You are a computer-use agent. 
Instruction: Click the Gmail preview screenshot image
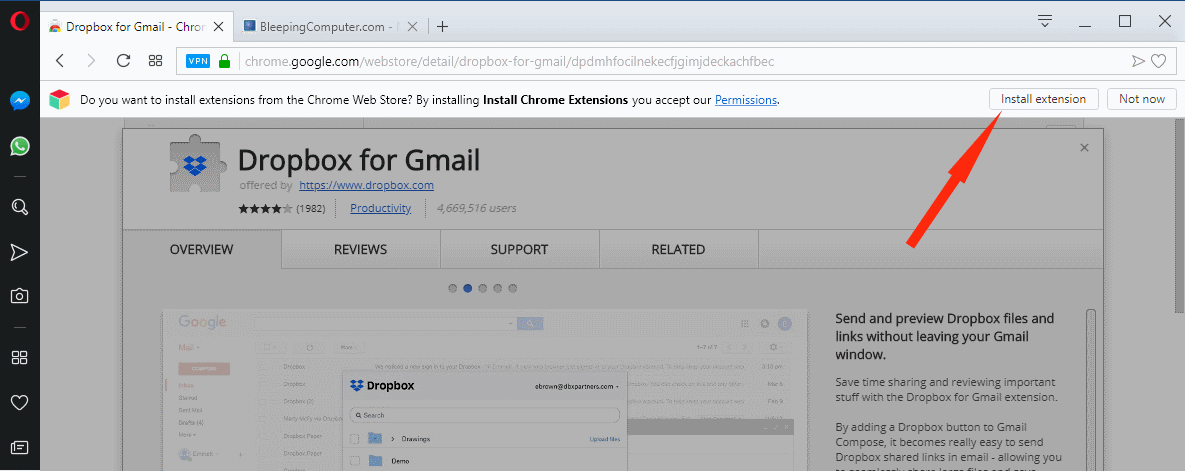485,389
